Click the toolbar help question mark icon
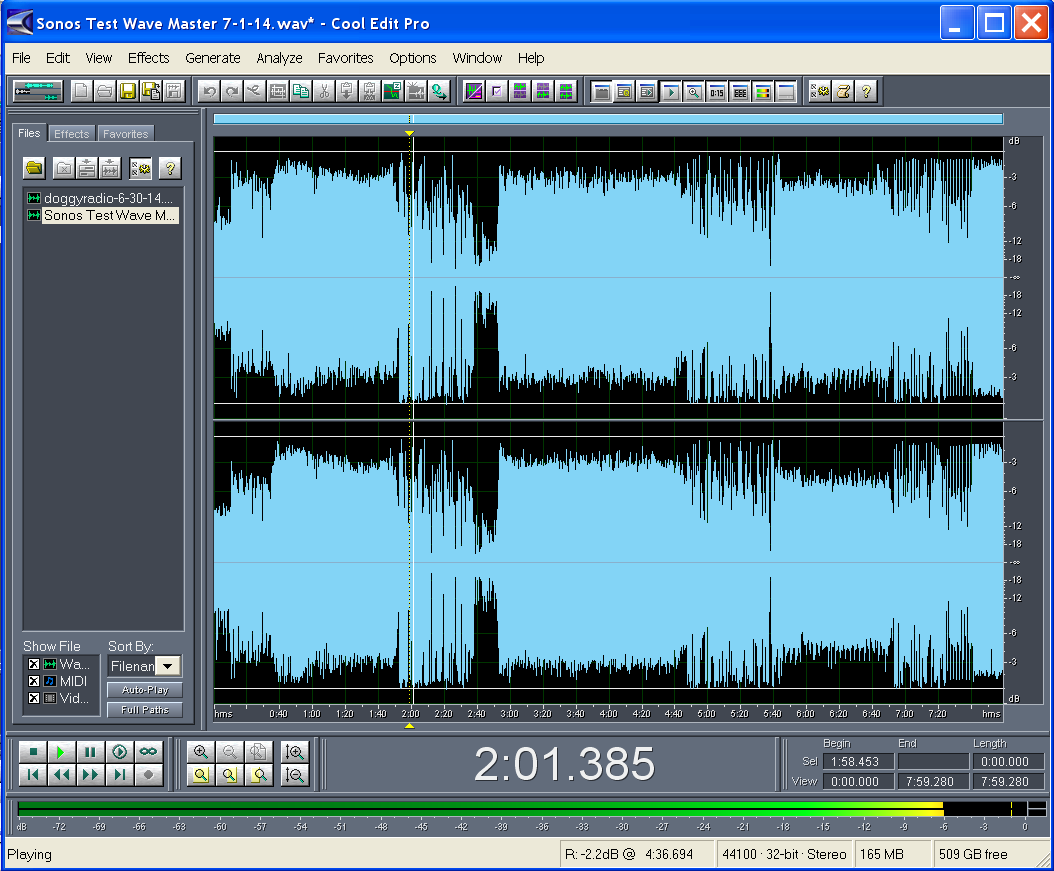The height and width of the screenshot is (871, 1054). [x=866, y=91]
